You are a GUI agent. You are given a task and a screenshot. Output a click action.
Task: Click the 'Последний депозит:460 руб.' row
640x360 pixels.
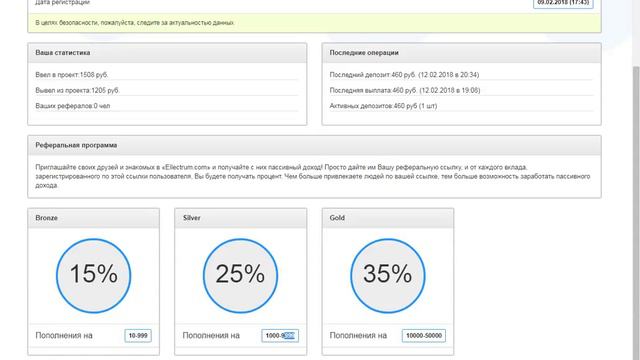(461, 75)
